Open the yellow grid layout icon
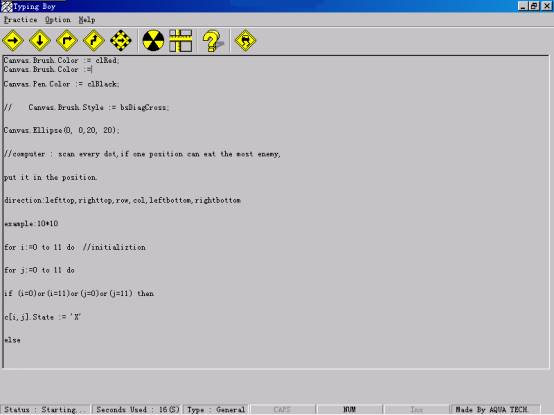The height and width of the screenshot is (415, 554). pyautogui.click(x=181, y=41)
